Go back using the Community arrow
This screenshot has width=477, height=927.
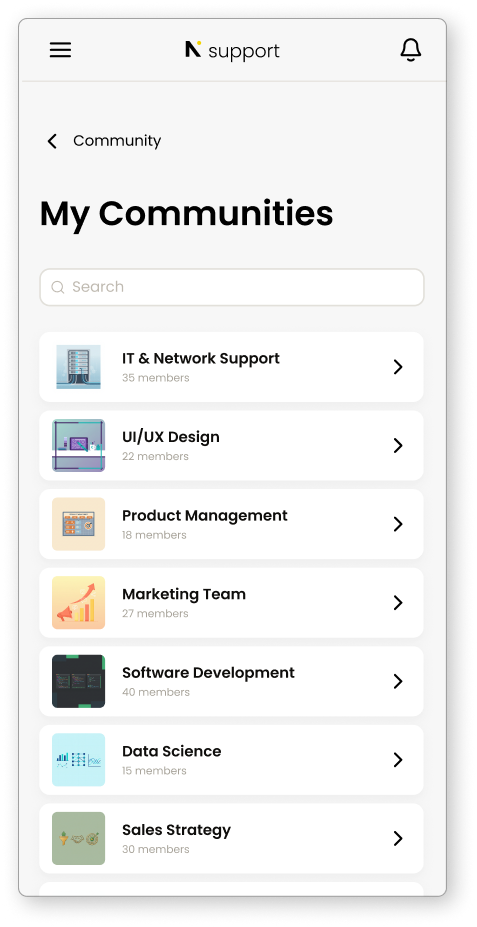tap(52, 141)
